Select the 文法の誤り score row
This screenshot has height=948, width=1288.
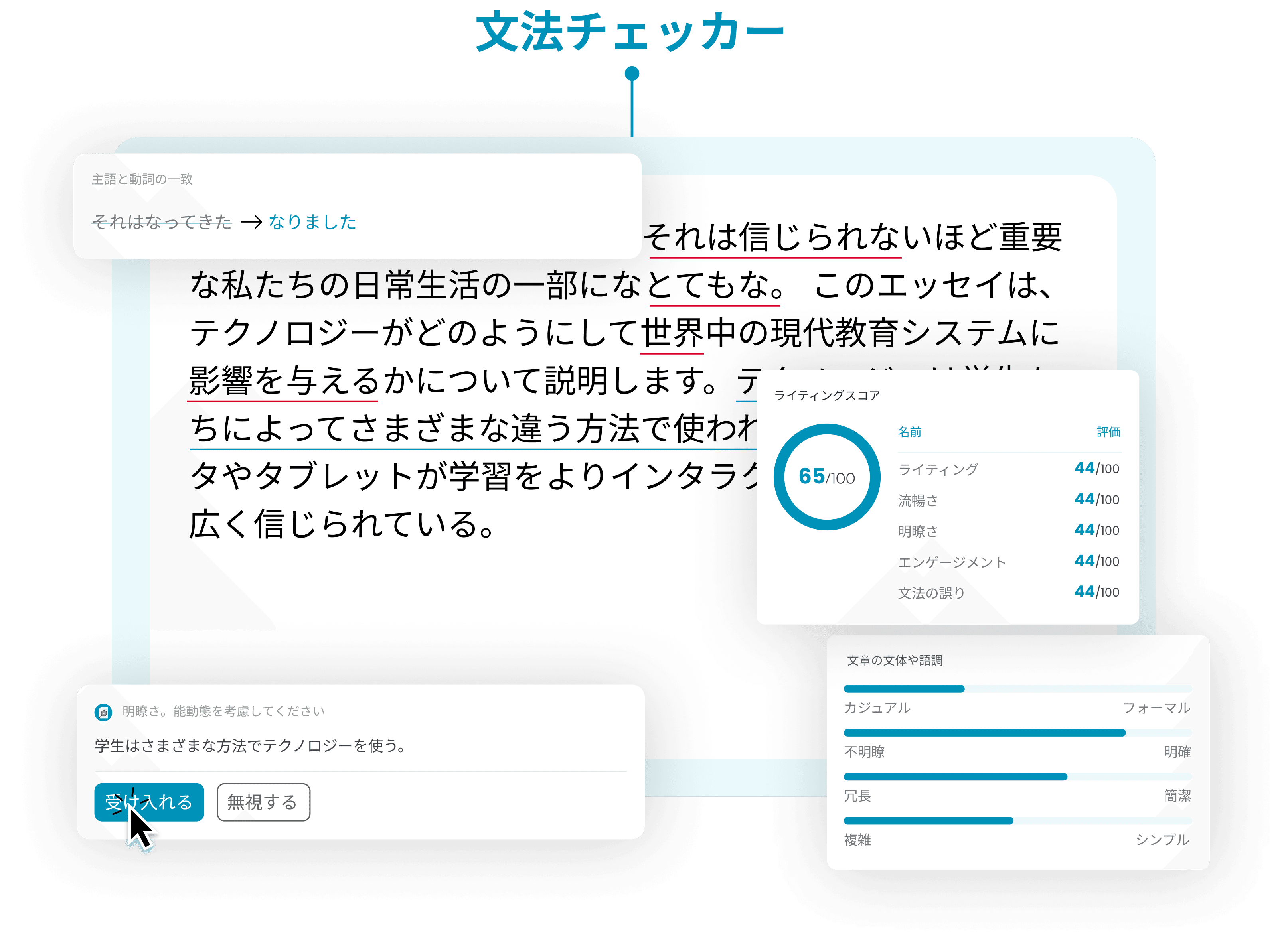tap(1009, 593)
